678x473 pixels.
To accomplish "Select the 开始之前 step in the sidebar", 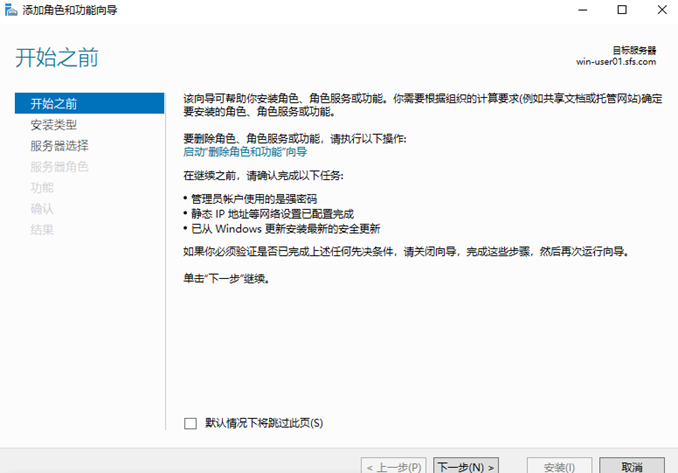I will coord(90,103).
